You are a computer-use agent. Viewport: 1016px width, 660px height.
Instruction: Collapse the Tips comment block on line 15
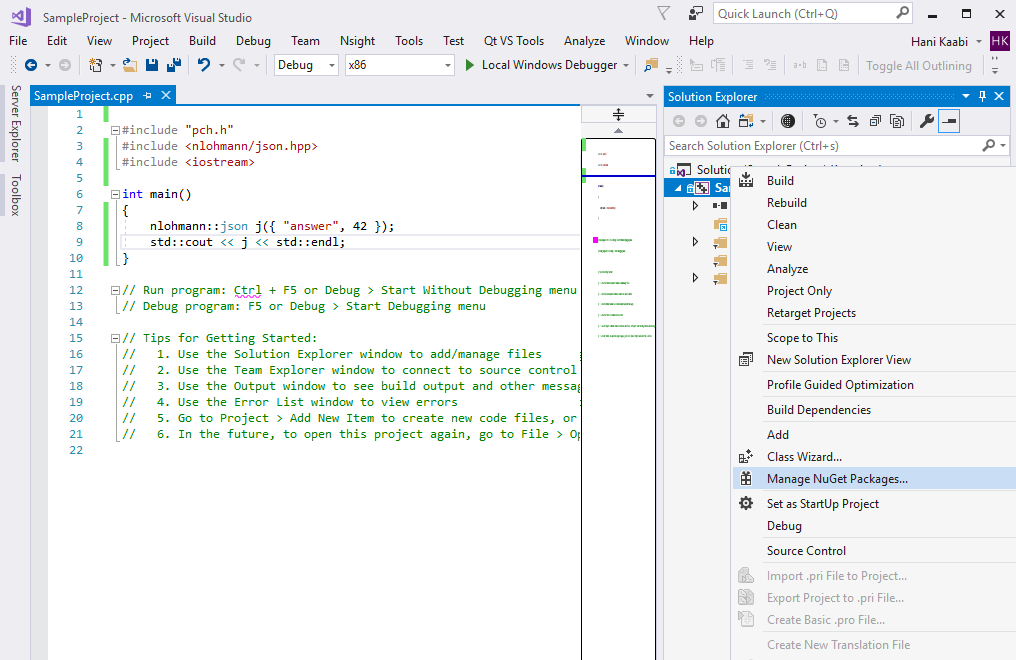[x=115, y=338]
